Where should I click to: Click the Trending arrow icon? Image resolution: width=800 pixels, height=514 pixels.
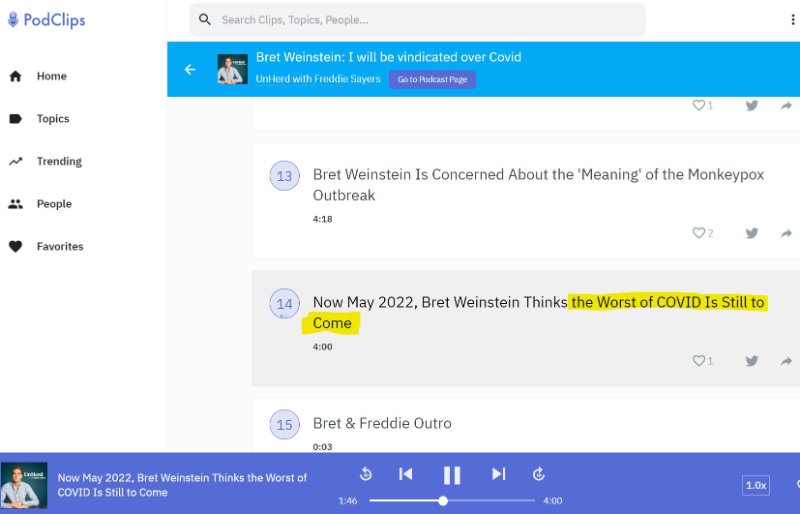16,161
